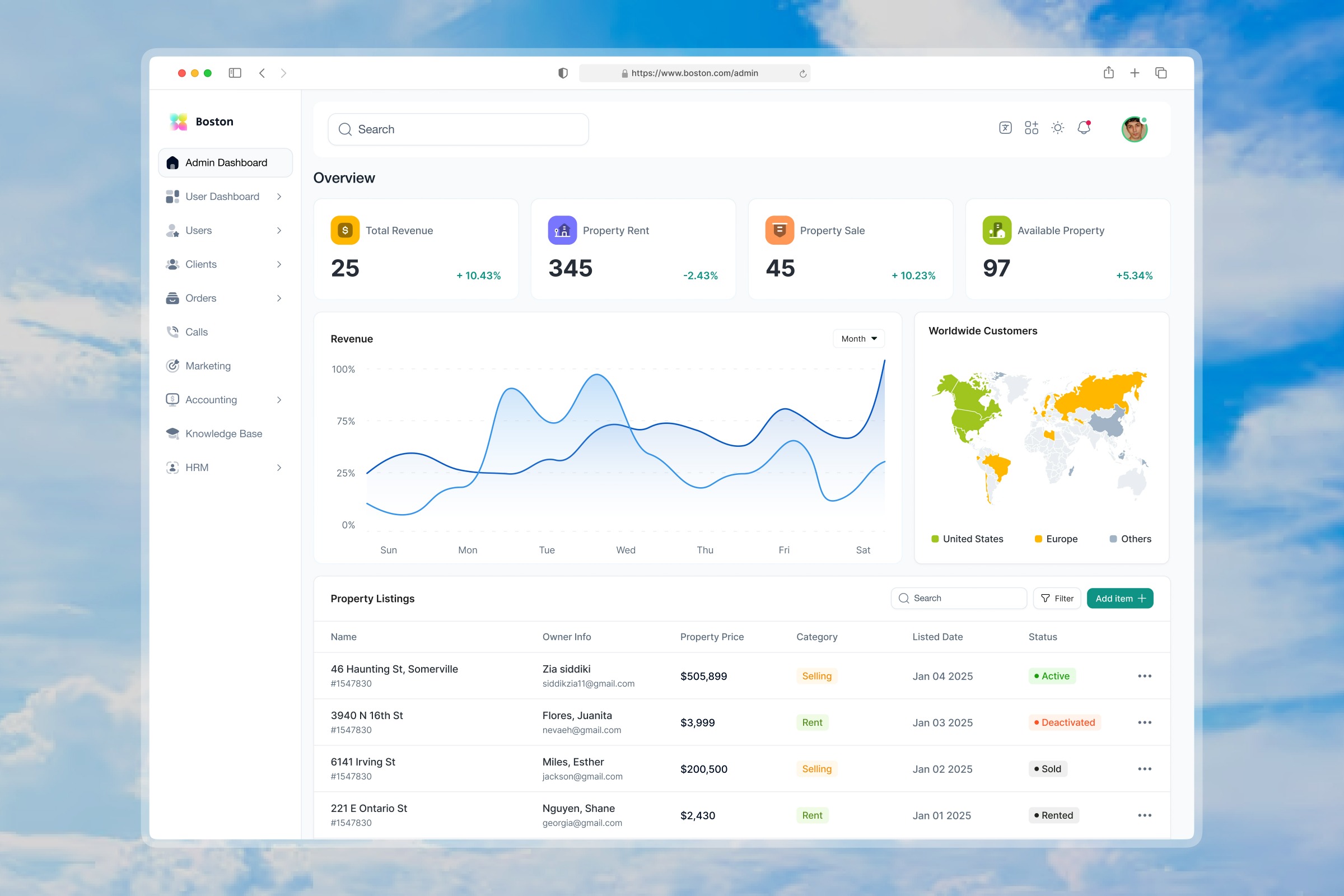Click the Europe orange legend swatch
The width and height of the screenshot is (1344, 896).
pyautogui.click(x=1038, y=539)
